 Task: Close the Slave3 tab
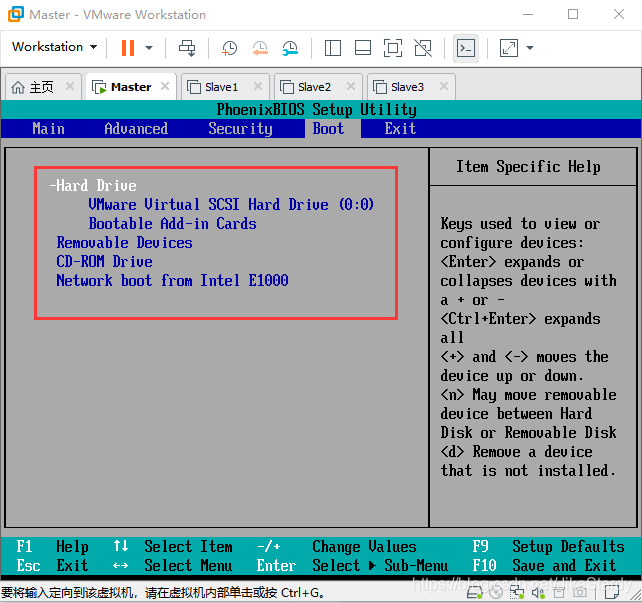pos(444,86)
